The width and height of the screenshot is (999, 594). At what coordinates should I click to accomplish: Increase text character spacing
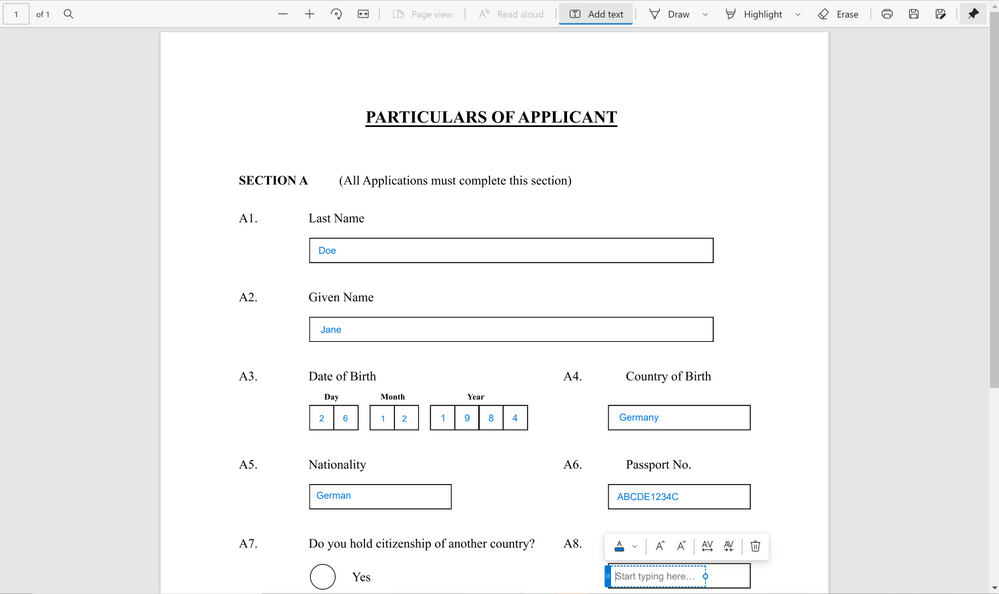[707, 546]
